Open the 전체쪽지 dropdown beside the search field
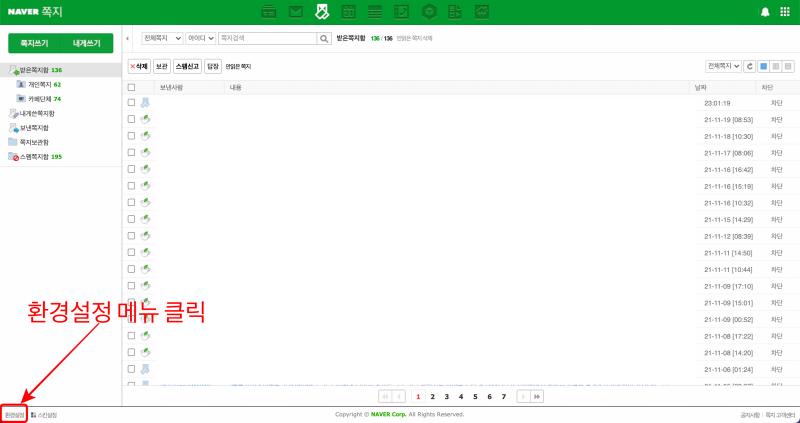The image size is (800, 423). [162, 38]
